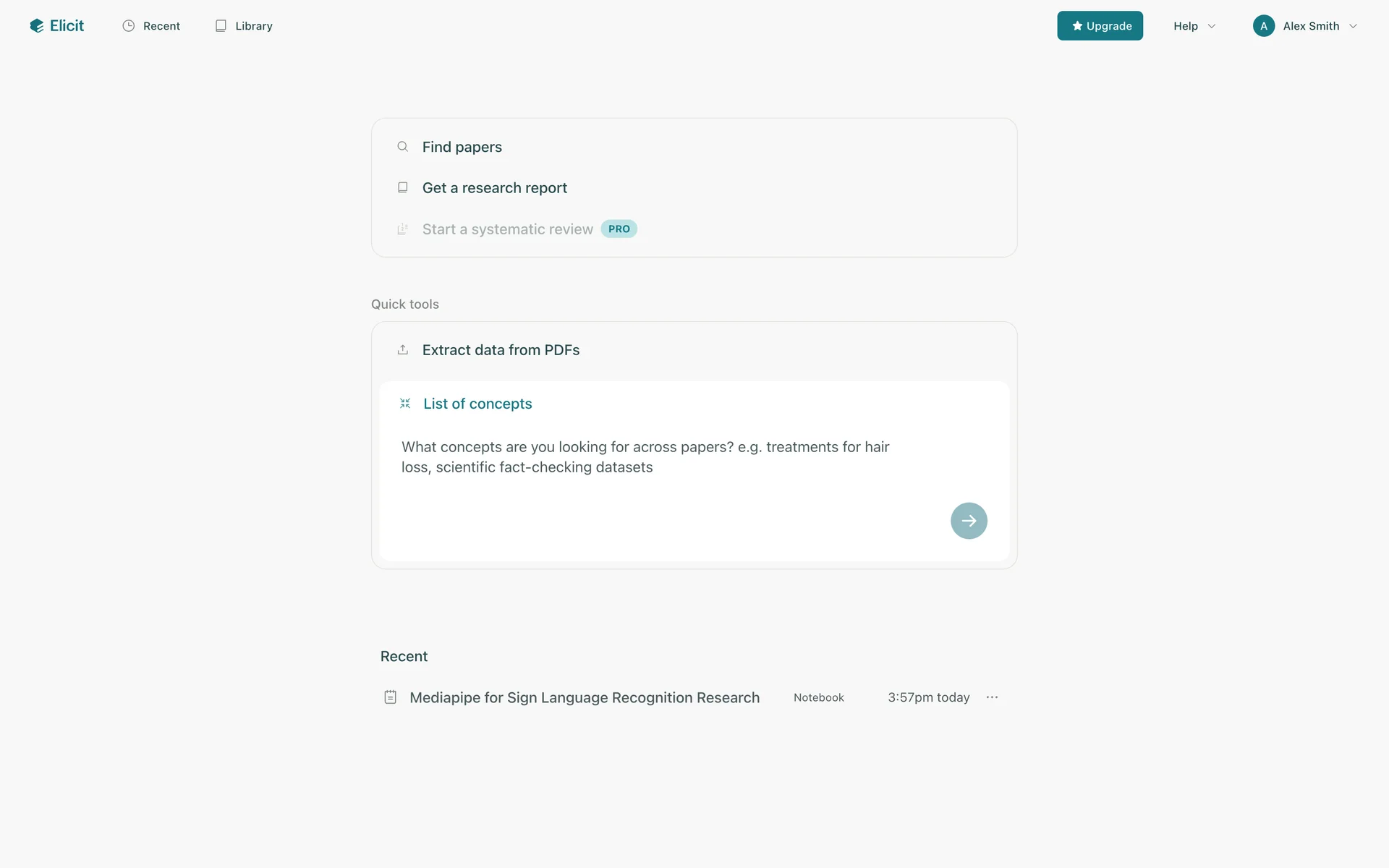
Task: Open the three-dot menu for Mediapipe notebook
Action: pyautogui.click(x=992, y=697)
